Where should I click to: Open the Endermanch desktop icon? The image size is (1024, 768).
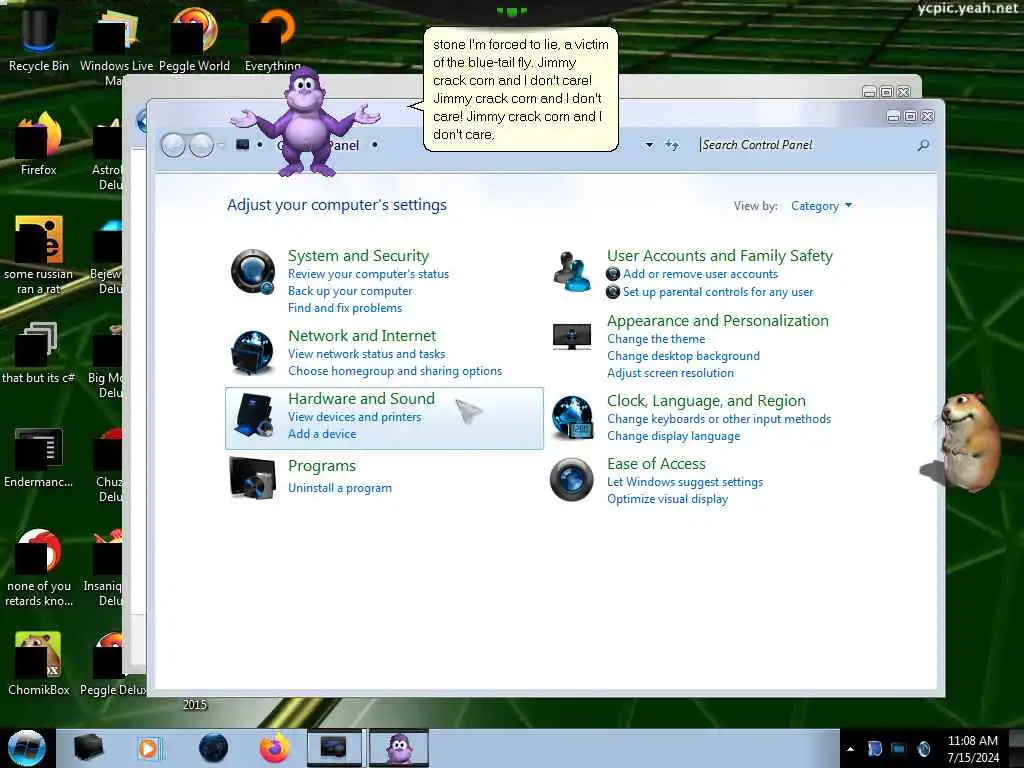39,457
